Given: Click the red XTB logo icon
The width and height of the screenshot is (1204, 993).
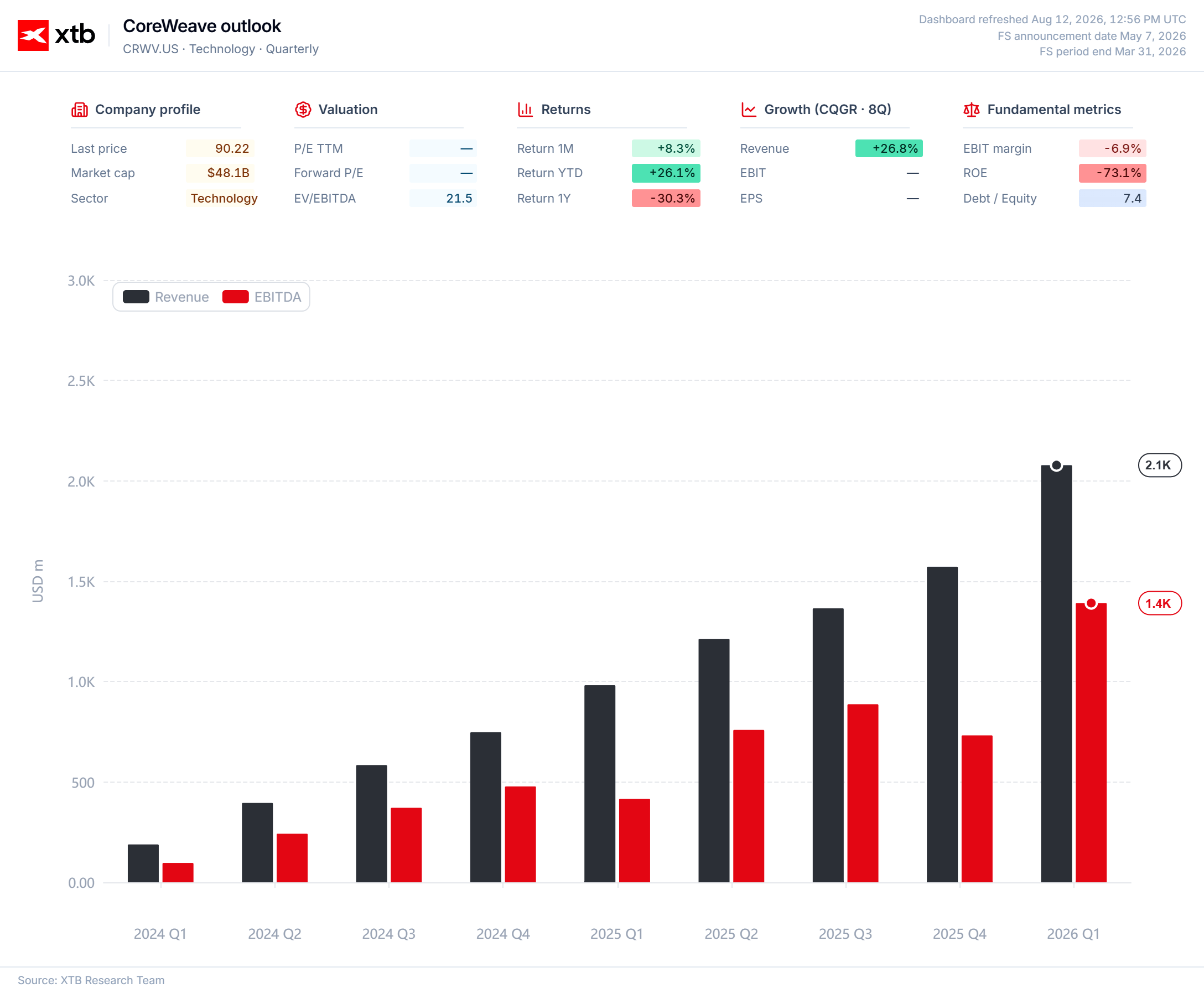Looking at the screenshot, I should (33, 35).
